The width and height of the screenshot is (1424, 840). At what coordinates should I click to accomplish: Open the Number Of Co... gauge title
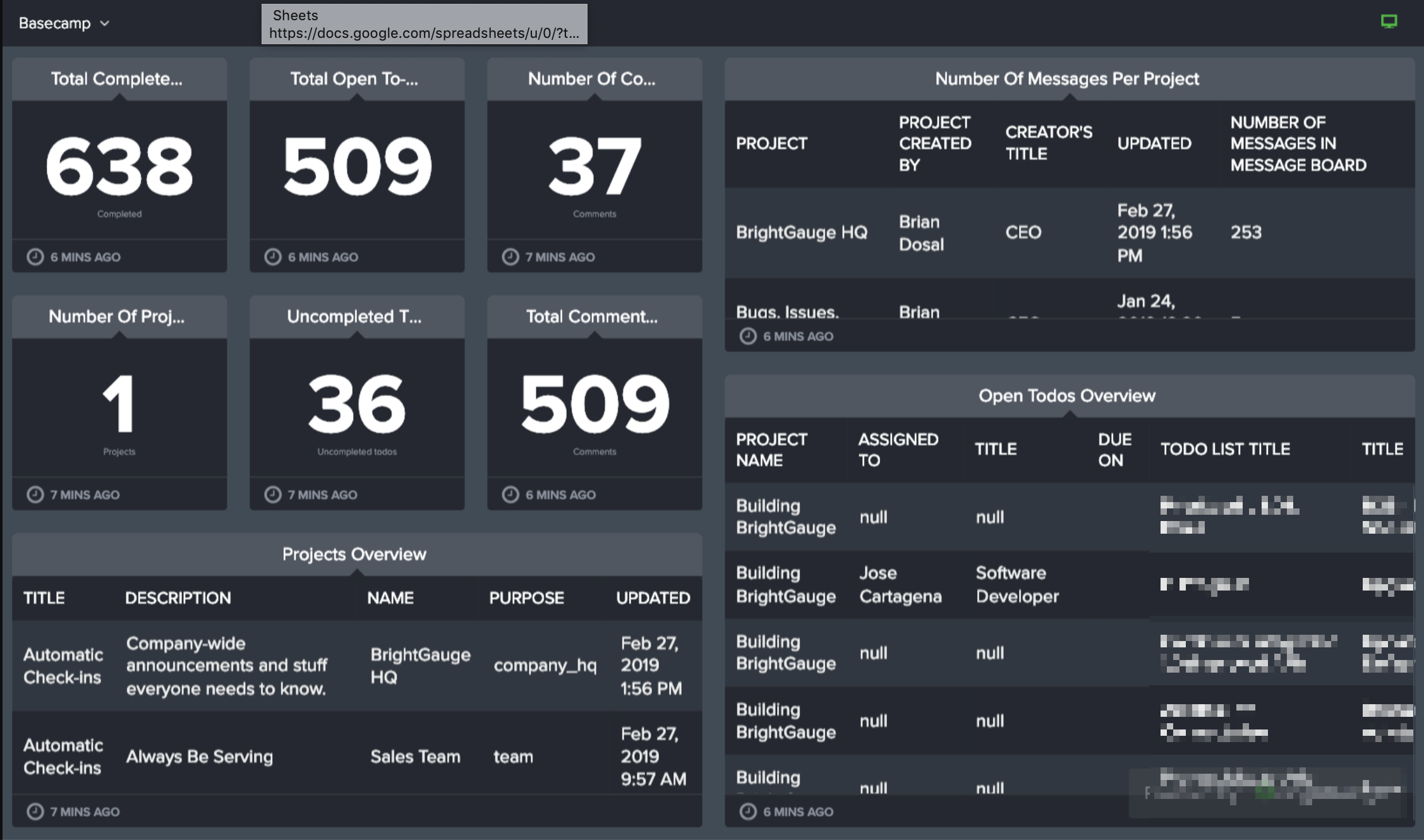pos(592,78)
